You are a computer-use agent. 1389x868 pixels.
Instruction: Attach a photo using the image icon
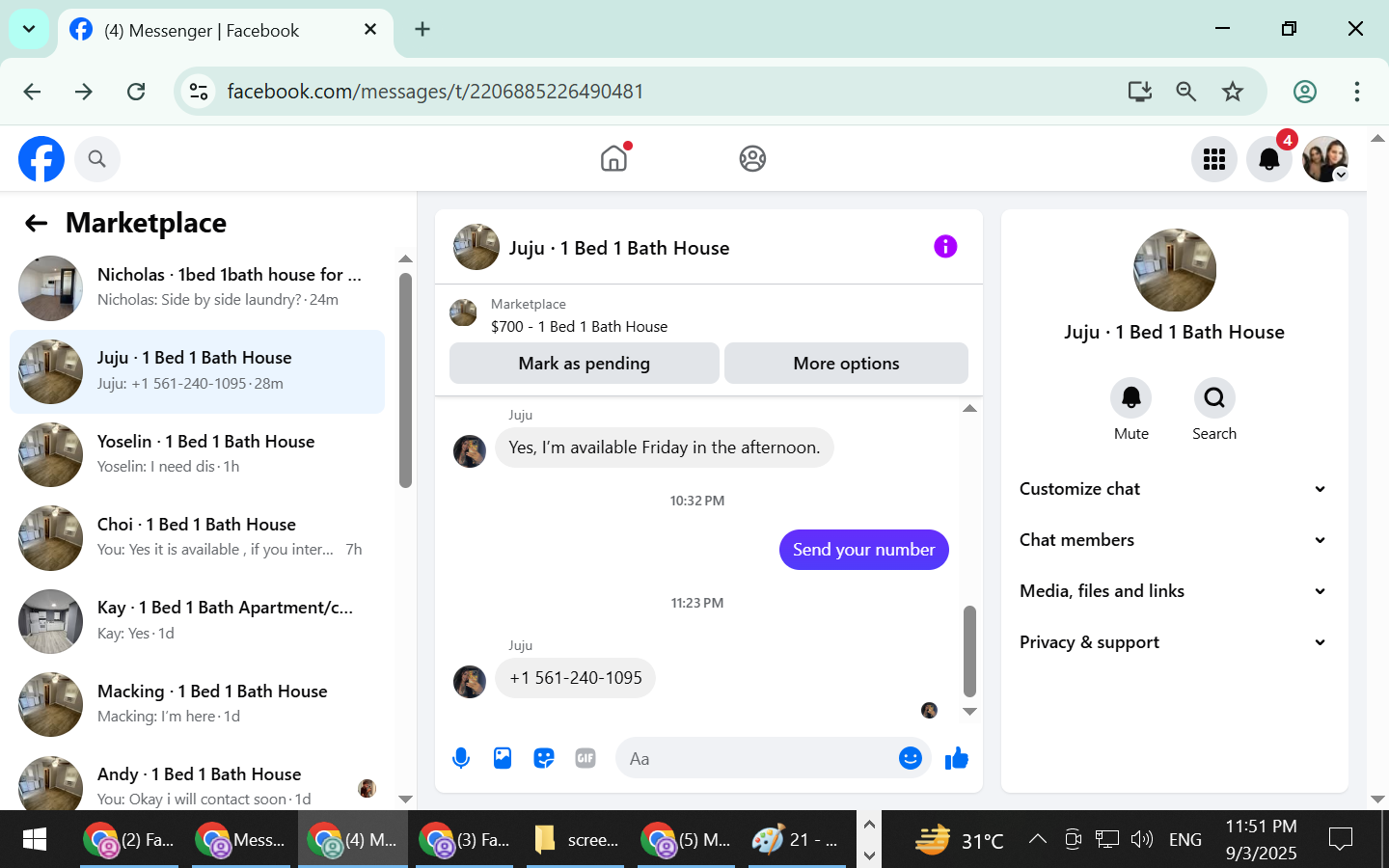pos(503,759)
